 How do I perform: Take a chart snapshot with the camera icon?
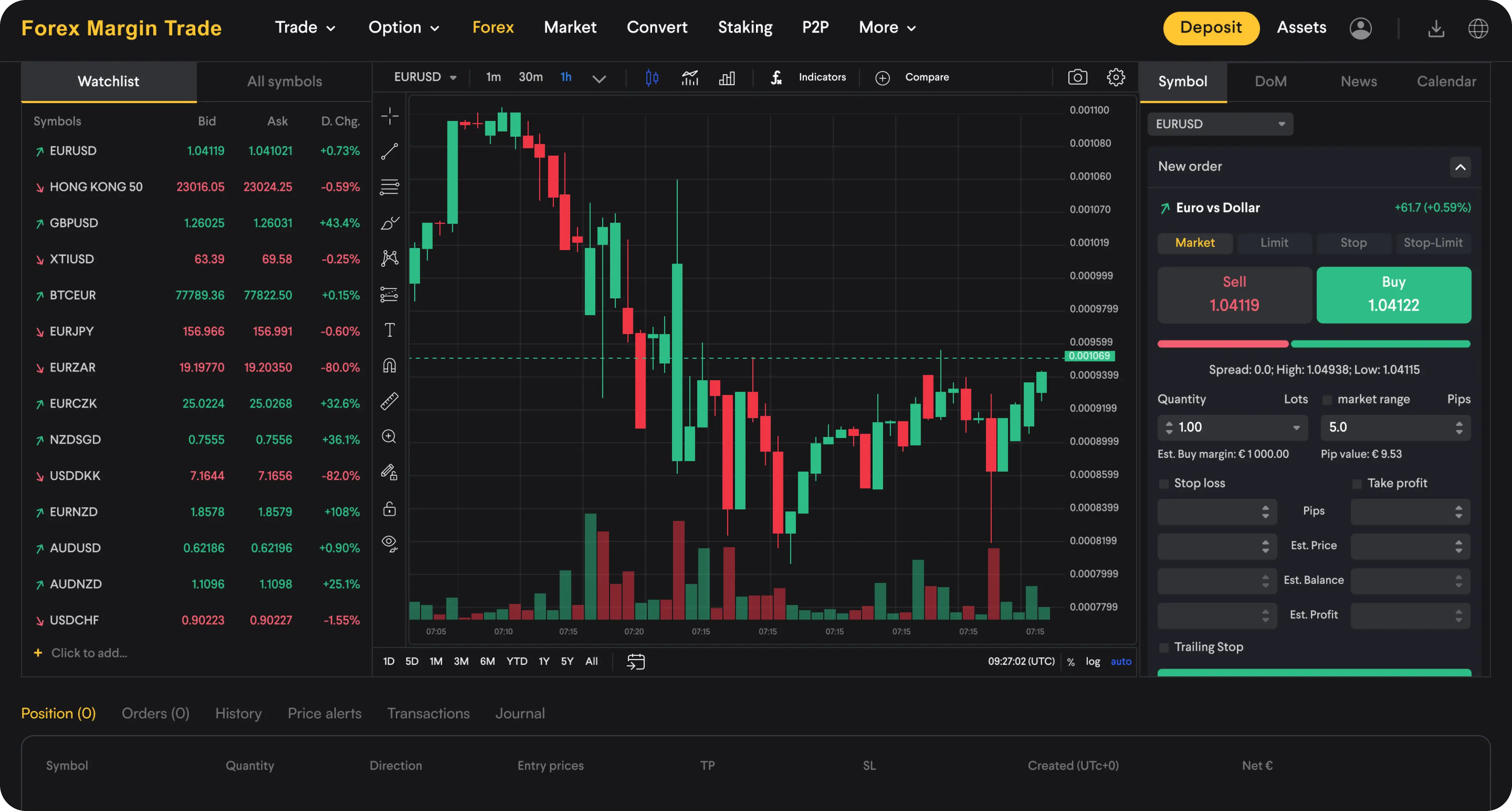pos(1078,77)
